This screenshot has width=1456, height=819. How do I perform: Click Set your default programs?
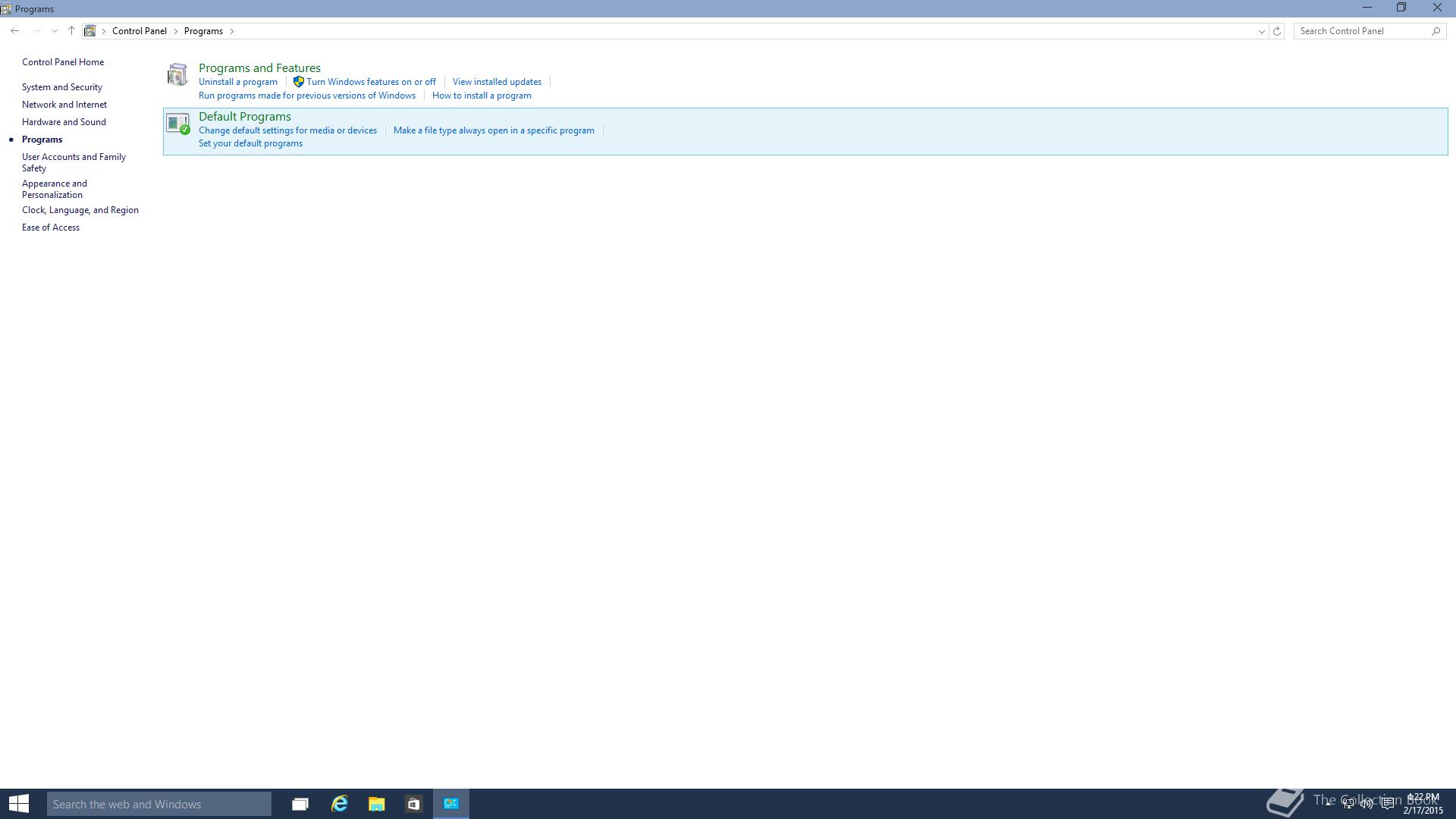[250, 143]
